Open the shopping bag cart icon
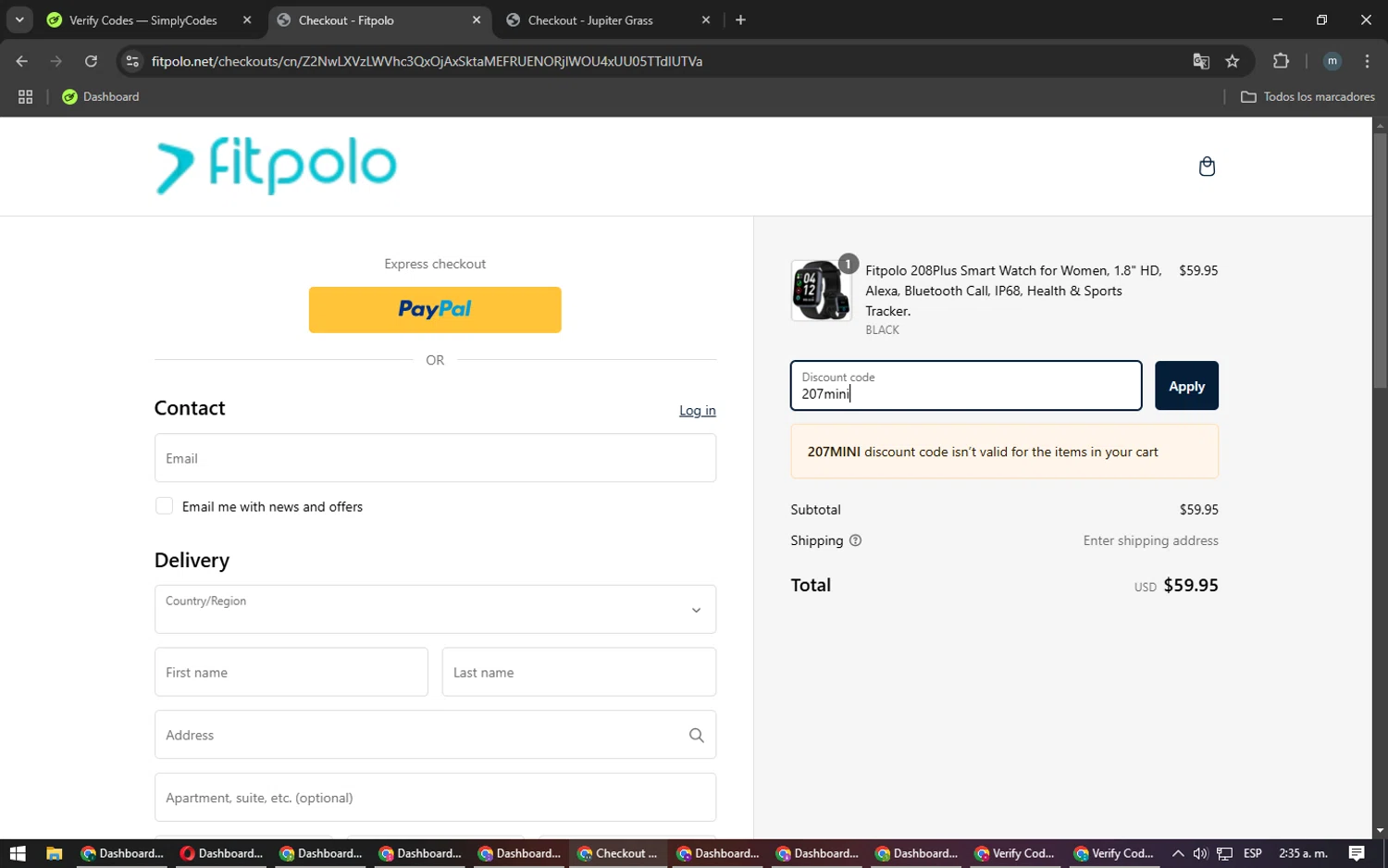 [x=1207, y=167]
